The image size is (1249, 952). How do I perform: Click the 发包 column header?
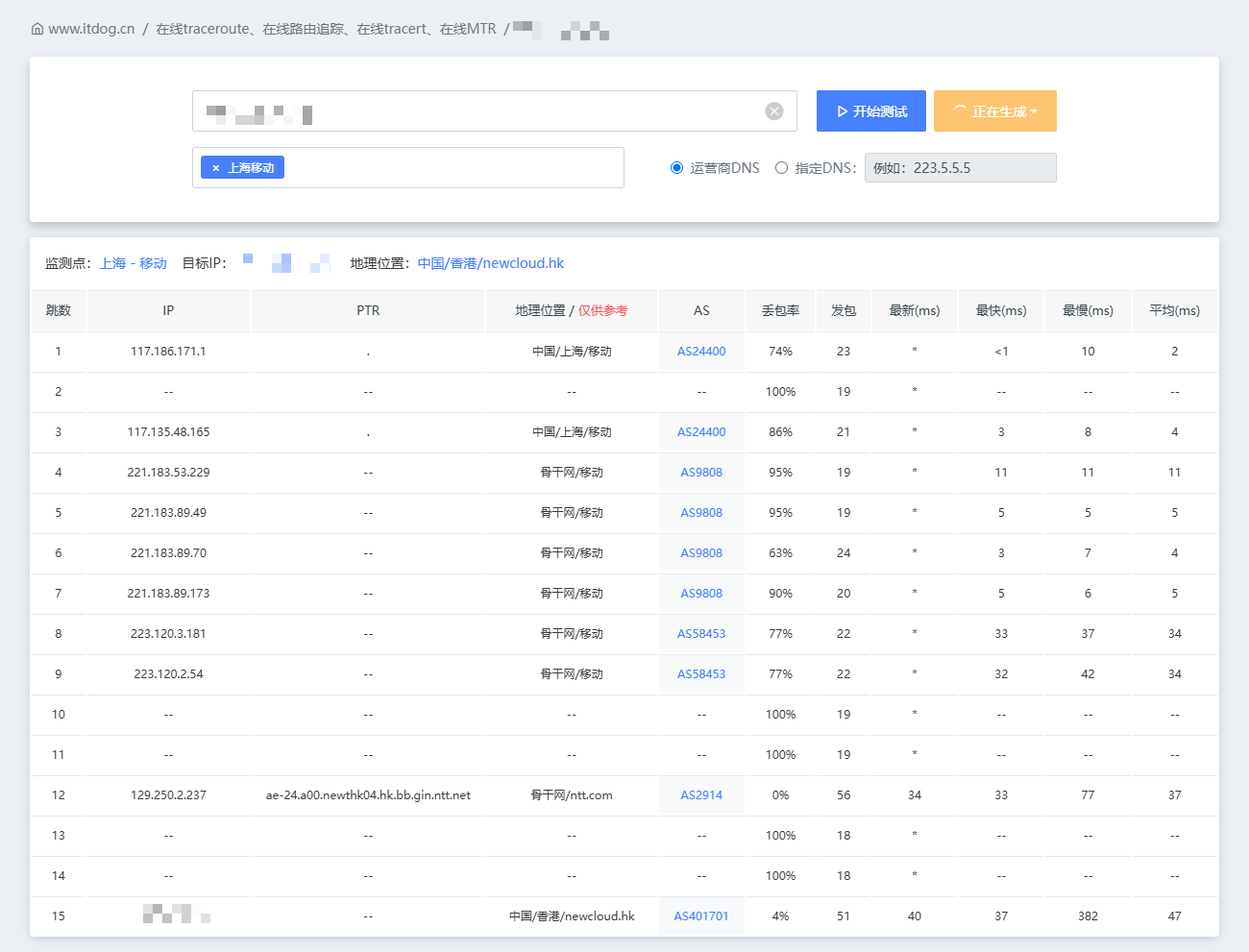(844, 311)
